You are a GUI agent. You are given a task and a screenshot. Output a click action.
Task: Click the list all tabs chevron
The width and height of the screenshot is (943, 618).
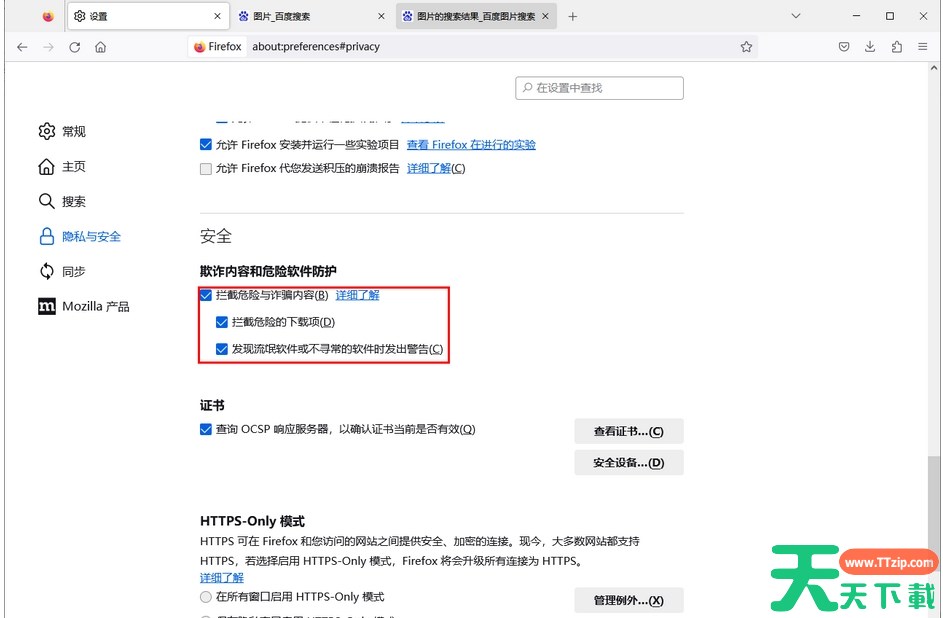pyautogui.click(x=796, y=16)
